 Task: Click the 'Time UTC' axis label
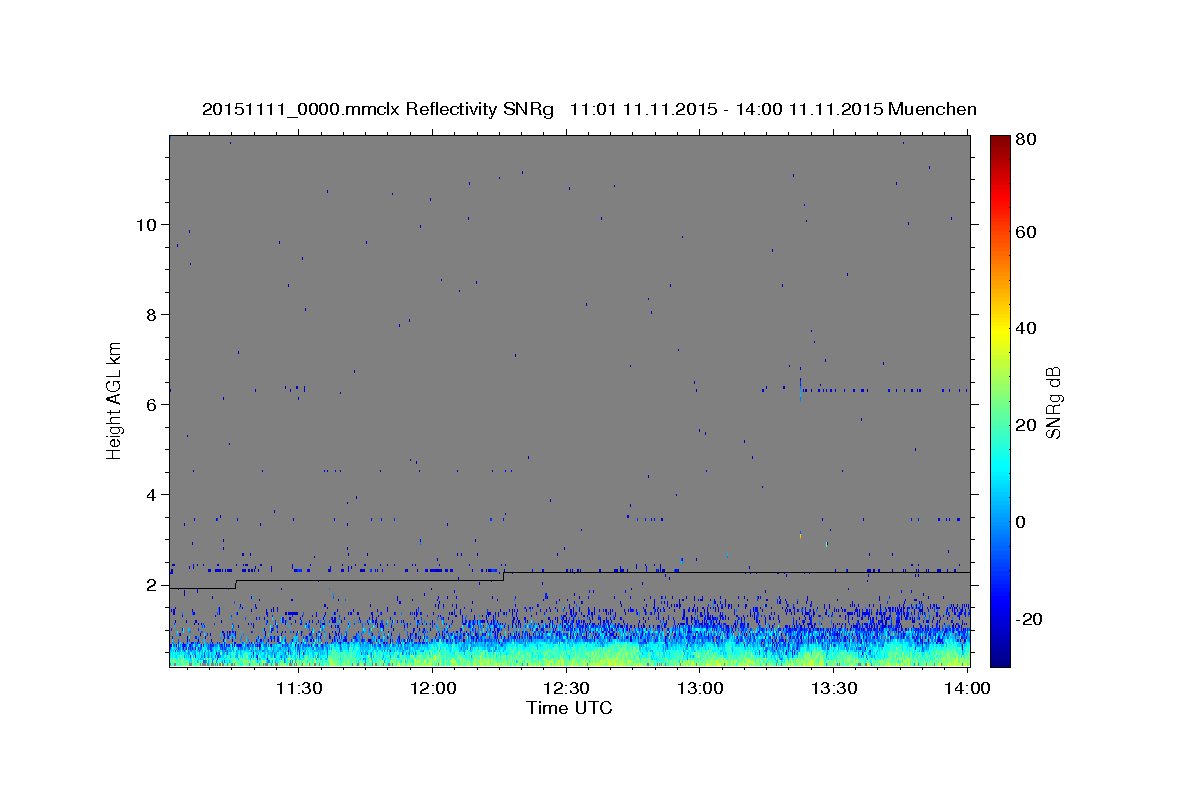click(569, 708)
